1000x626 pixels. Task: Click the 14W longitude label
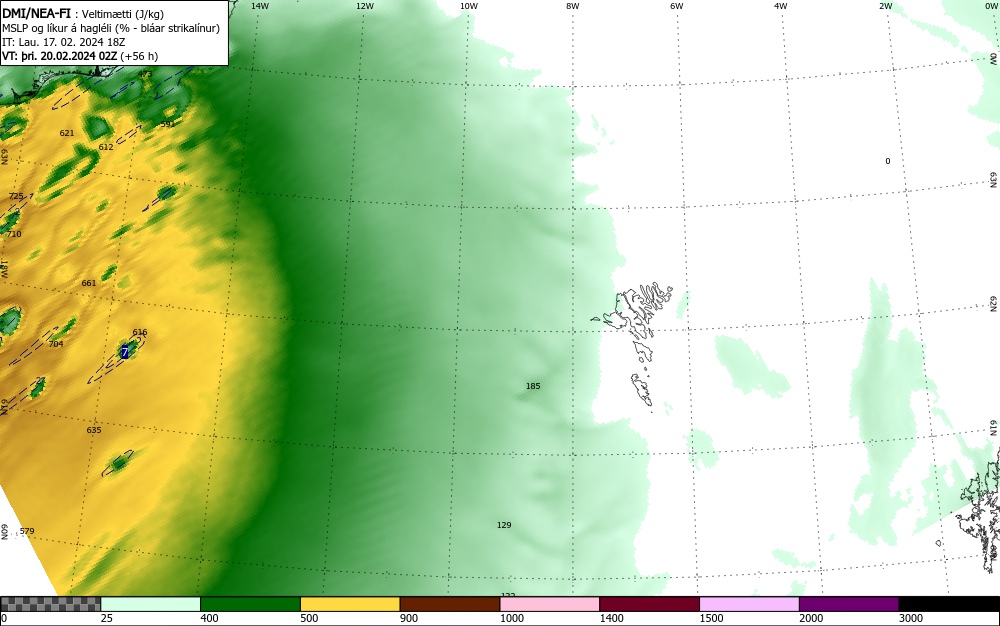tap(260, 6)
